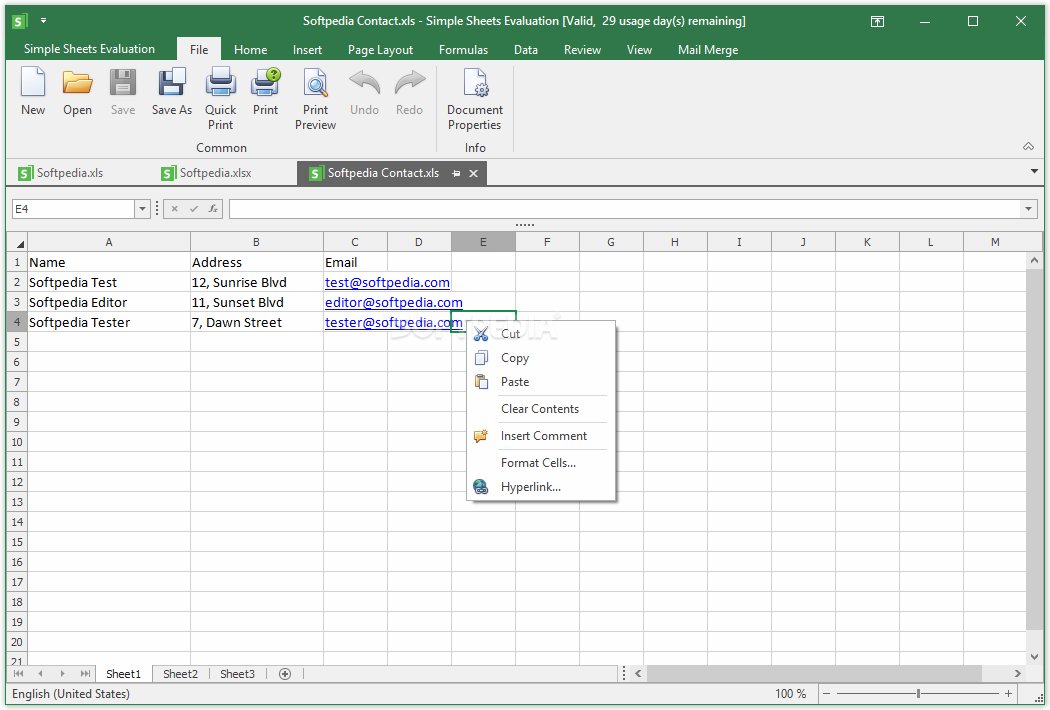
Task: Open the quick access toolbar dropdown
Action: [43, 21]
